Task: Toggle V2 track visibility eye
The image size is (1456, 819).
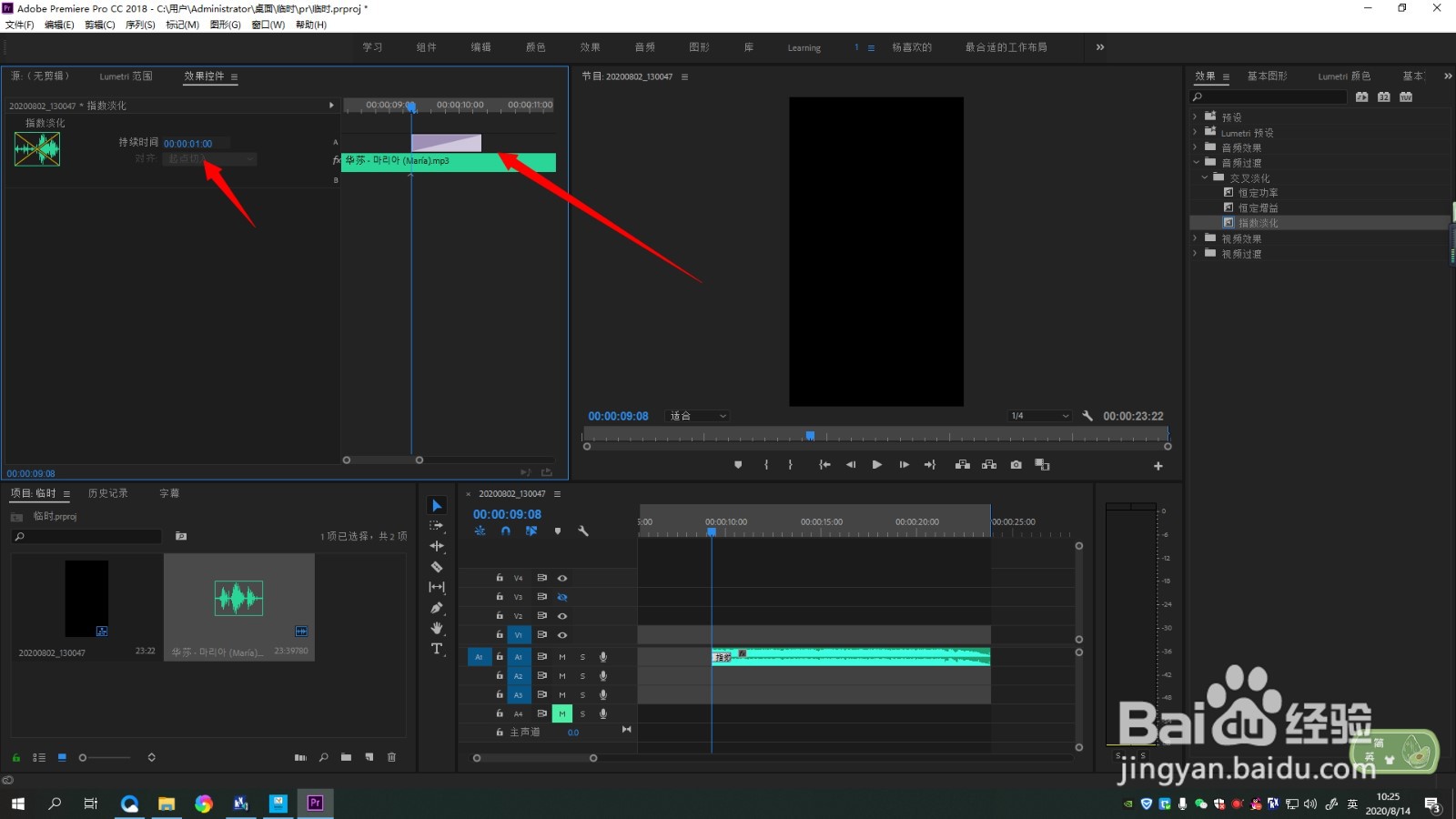Action: click(x=562, y=617)
